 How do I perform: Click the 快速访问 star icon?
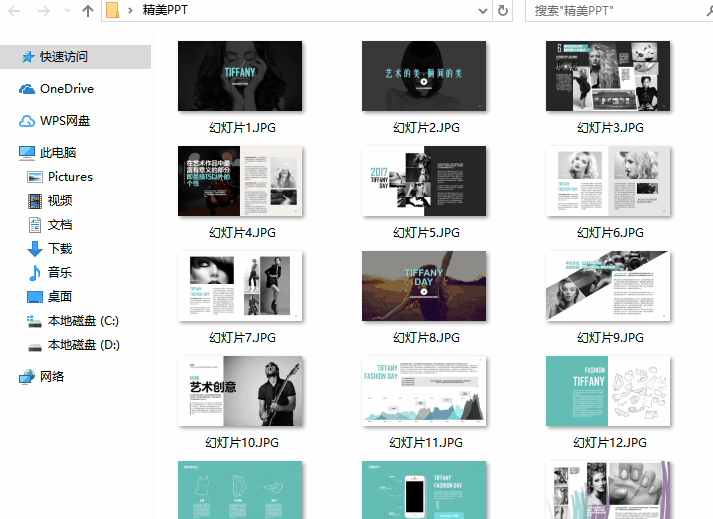[28, 57]
